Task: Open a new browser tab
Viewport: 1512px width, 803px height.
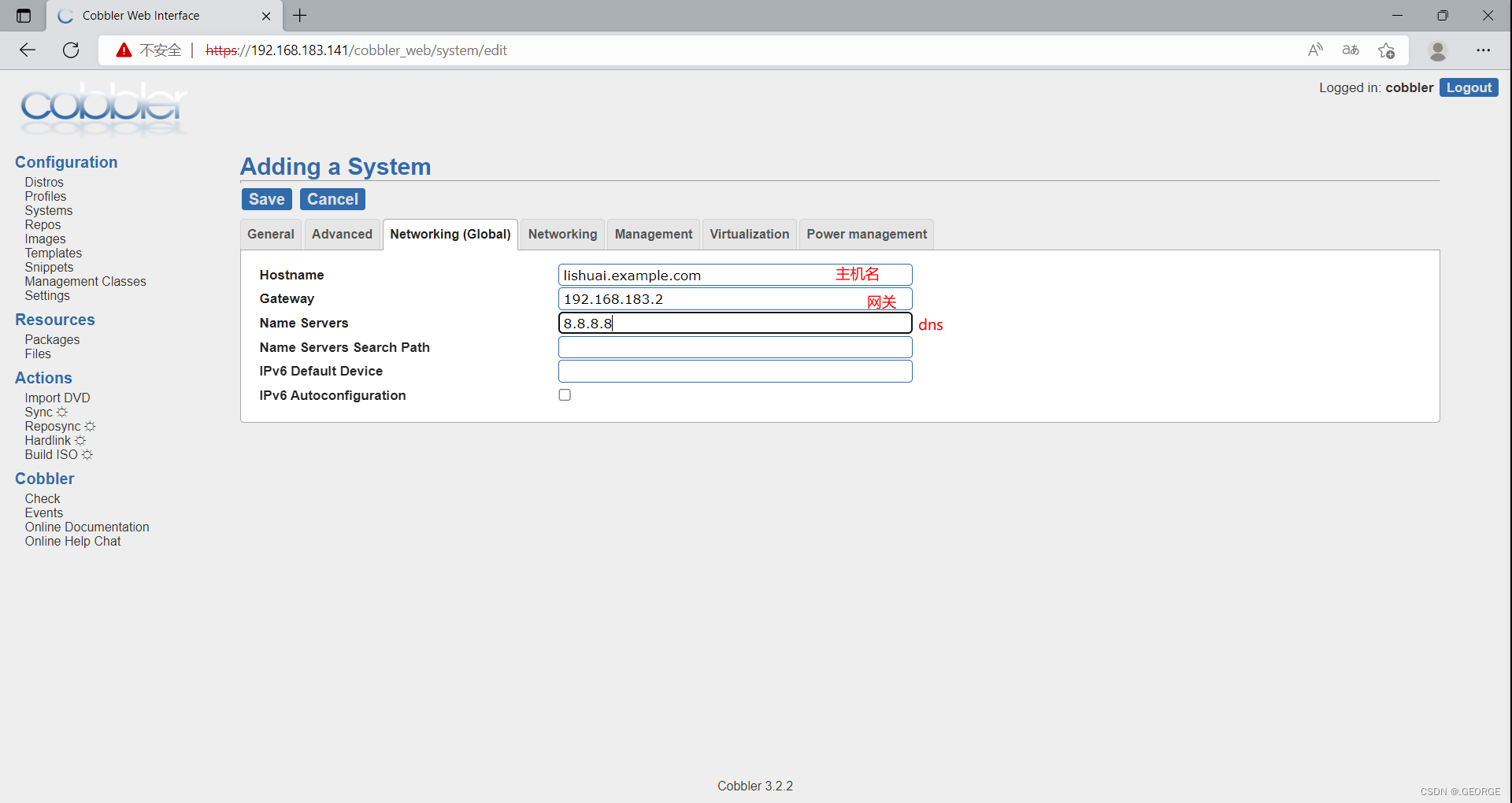Action: pyautogui.click(x=300, y=16)
